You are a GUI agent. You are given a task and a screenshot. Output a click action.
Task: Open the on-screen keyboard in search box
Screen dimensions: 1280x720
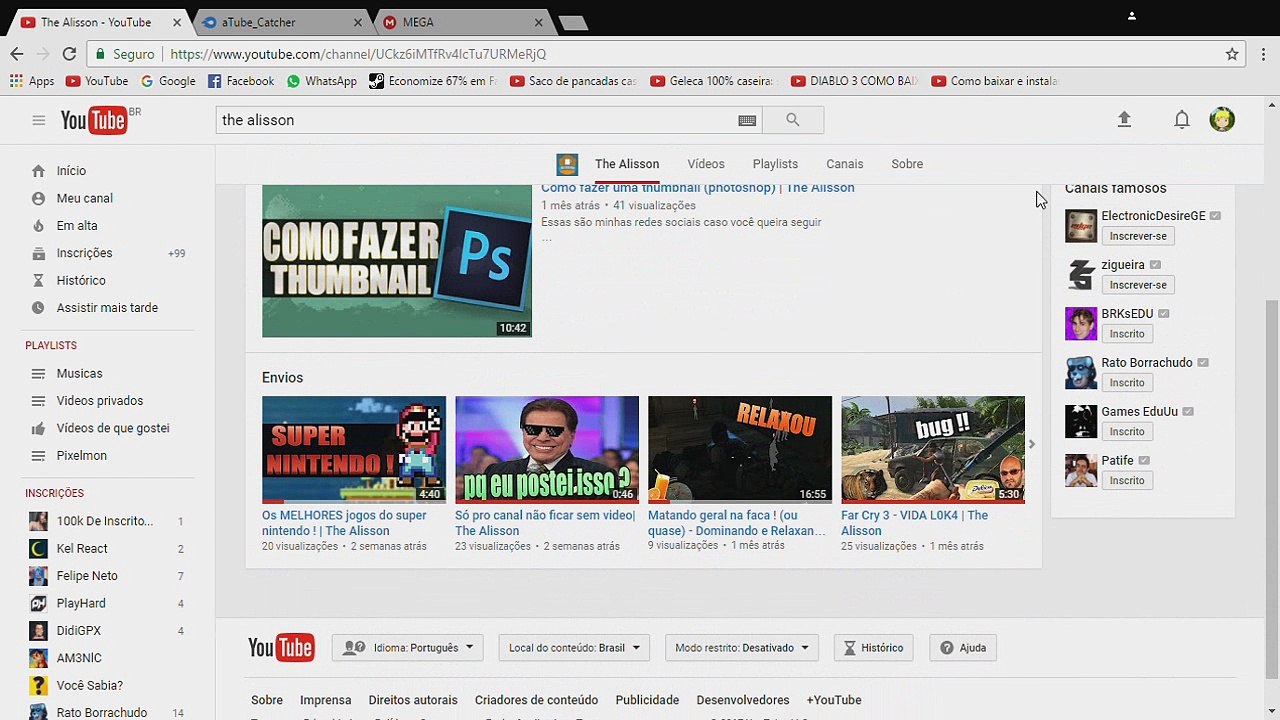point(747,120)
